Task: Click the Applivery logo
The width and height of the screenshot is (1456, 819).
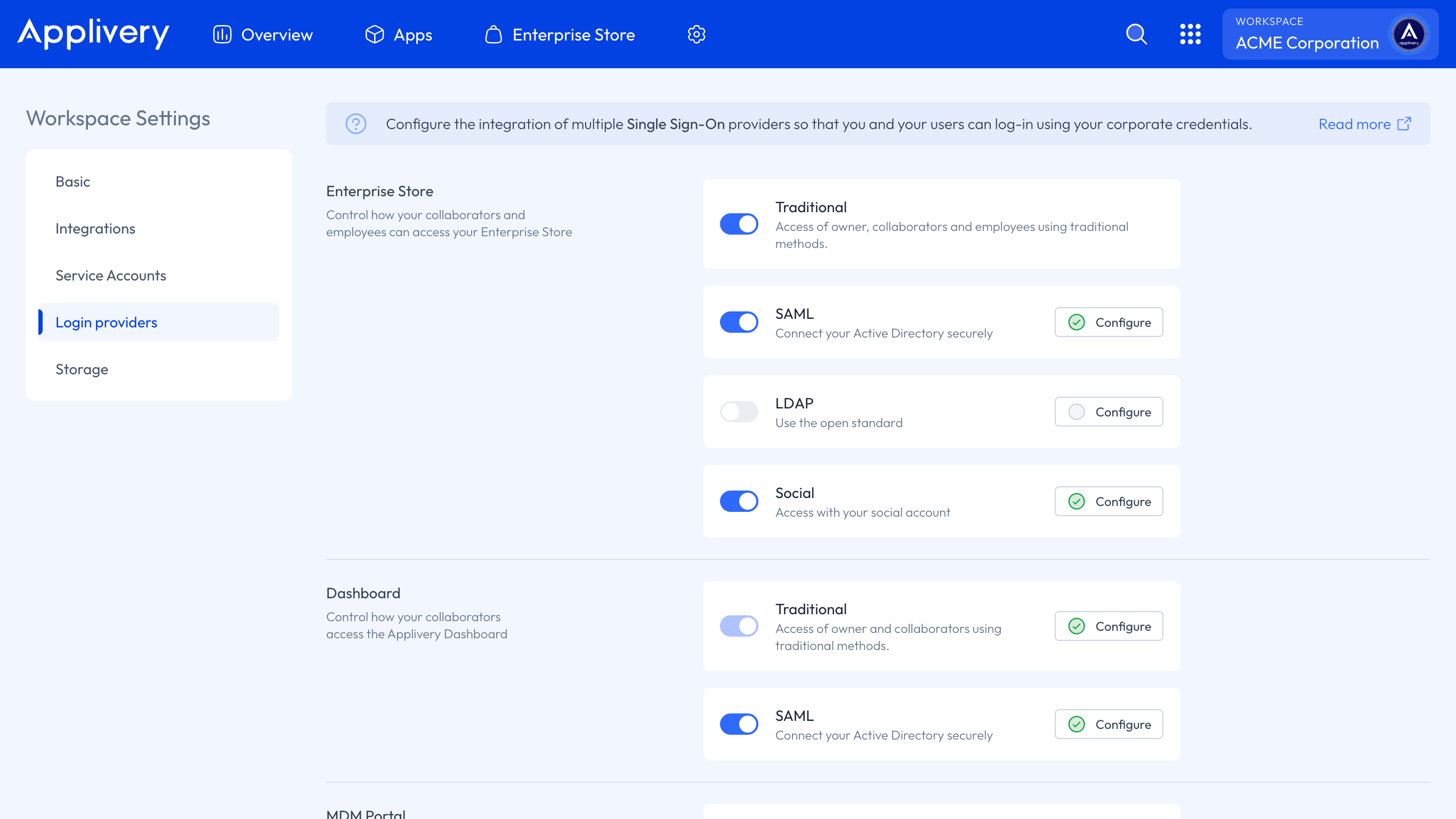Action: pos(92,34)
